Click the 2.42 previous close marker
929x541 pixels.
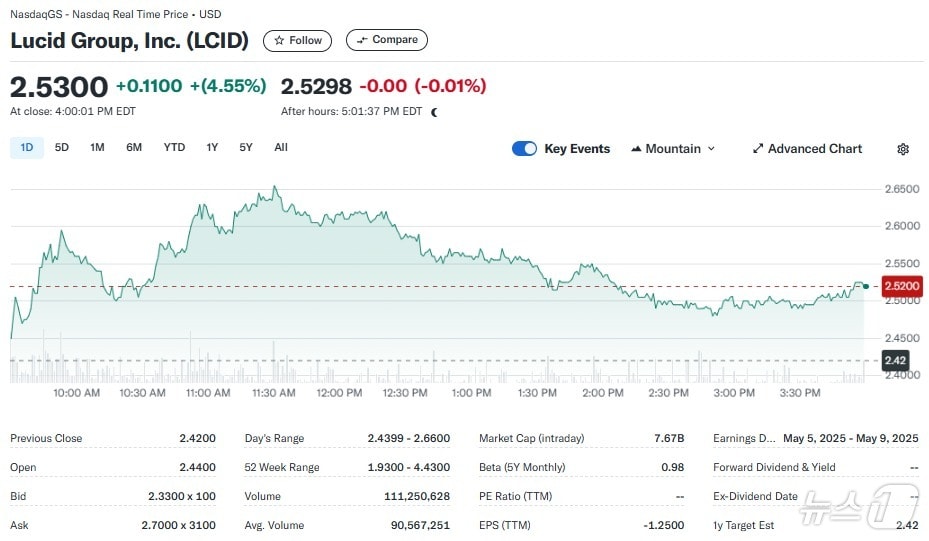tap(895, 360)
